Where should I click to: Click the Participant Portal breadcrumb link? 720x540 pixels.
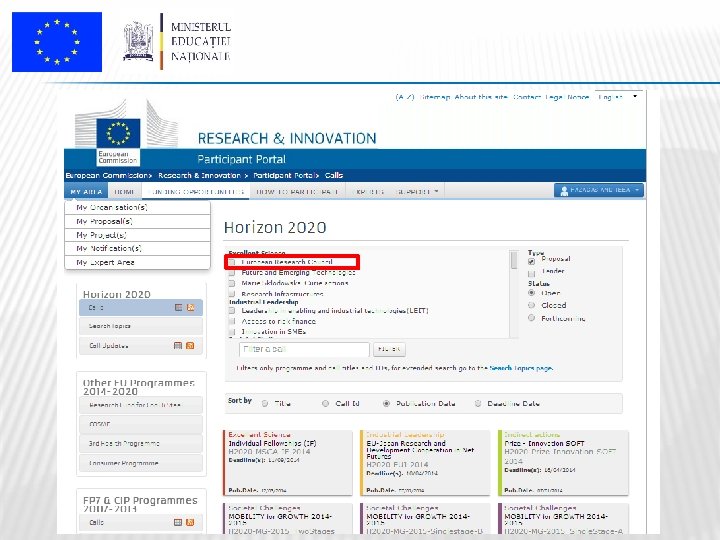tap(284, 175)
